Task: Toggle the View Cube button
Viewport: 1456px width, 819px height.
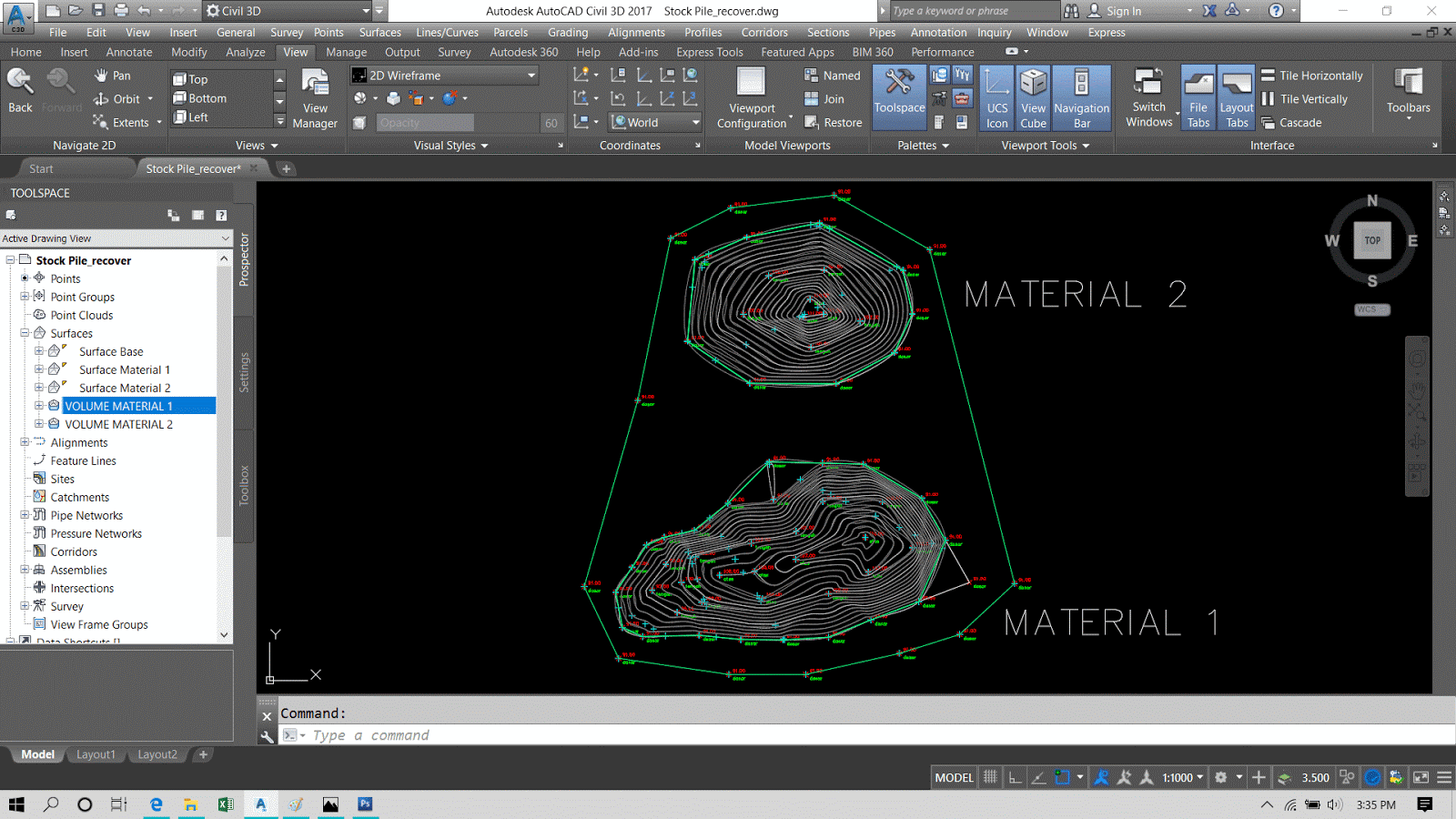Action: [x=1033, y=97]
